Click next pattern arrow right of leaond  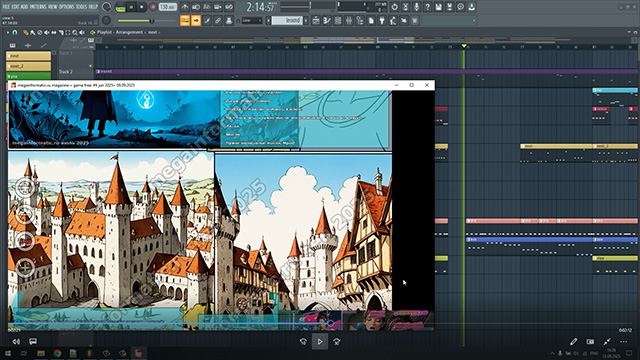(306, 20)
